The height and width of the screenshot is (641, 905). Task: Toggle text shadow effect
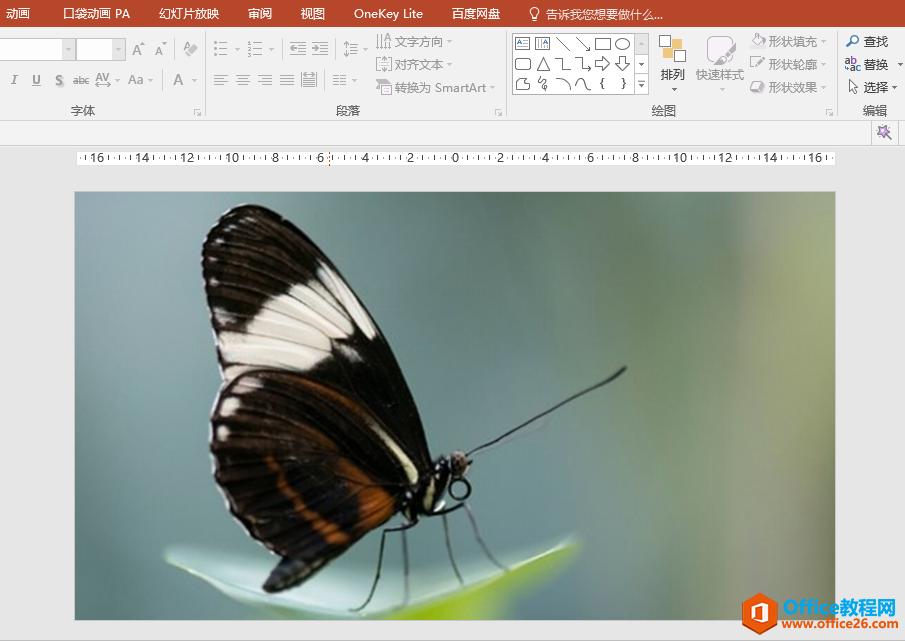[x=59, y=80]
